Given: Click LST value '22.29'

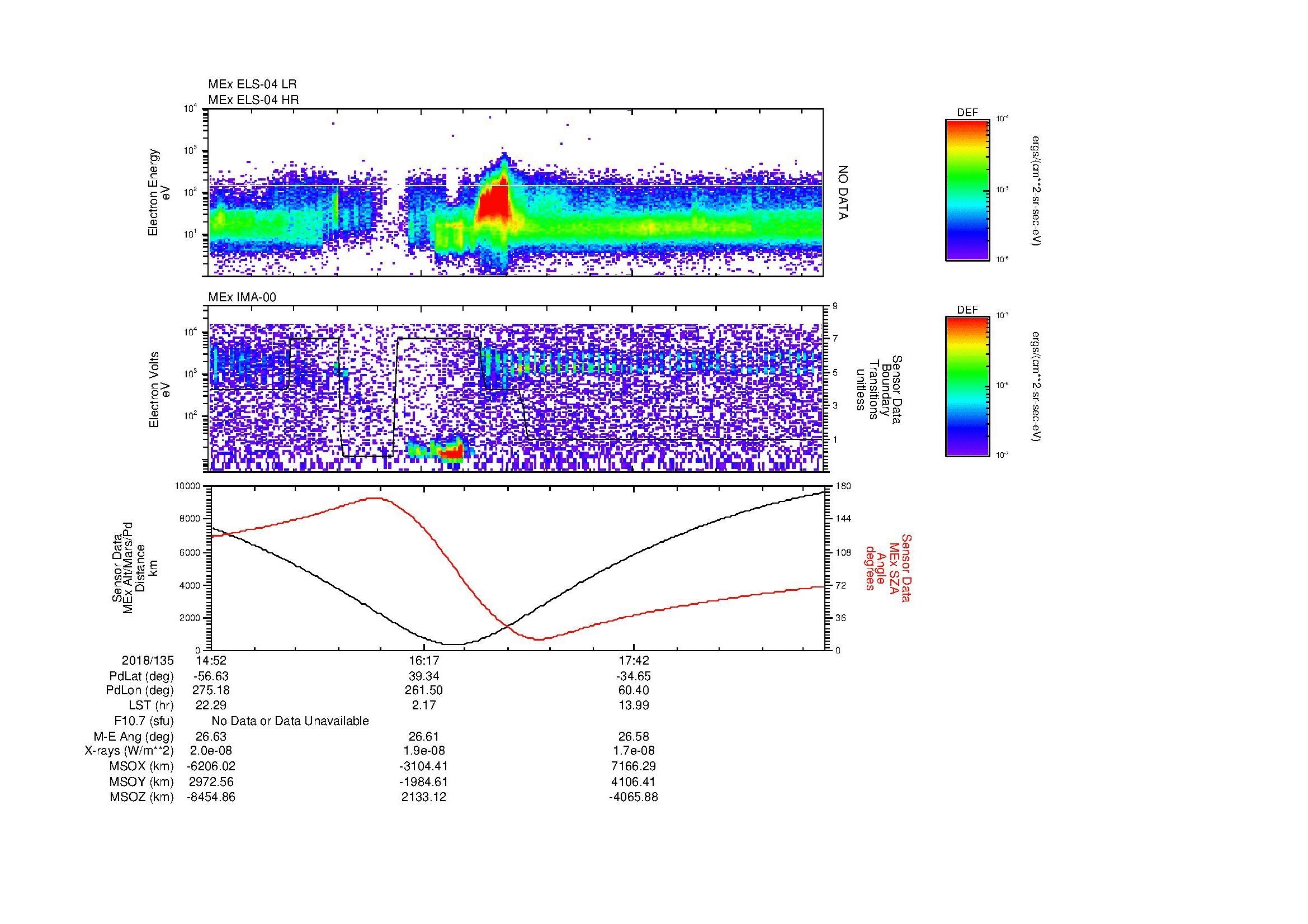Looking at the screenshot, I should pyautogui.click(x=211, y=705).
